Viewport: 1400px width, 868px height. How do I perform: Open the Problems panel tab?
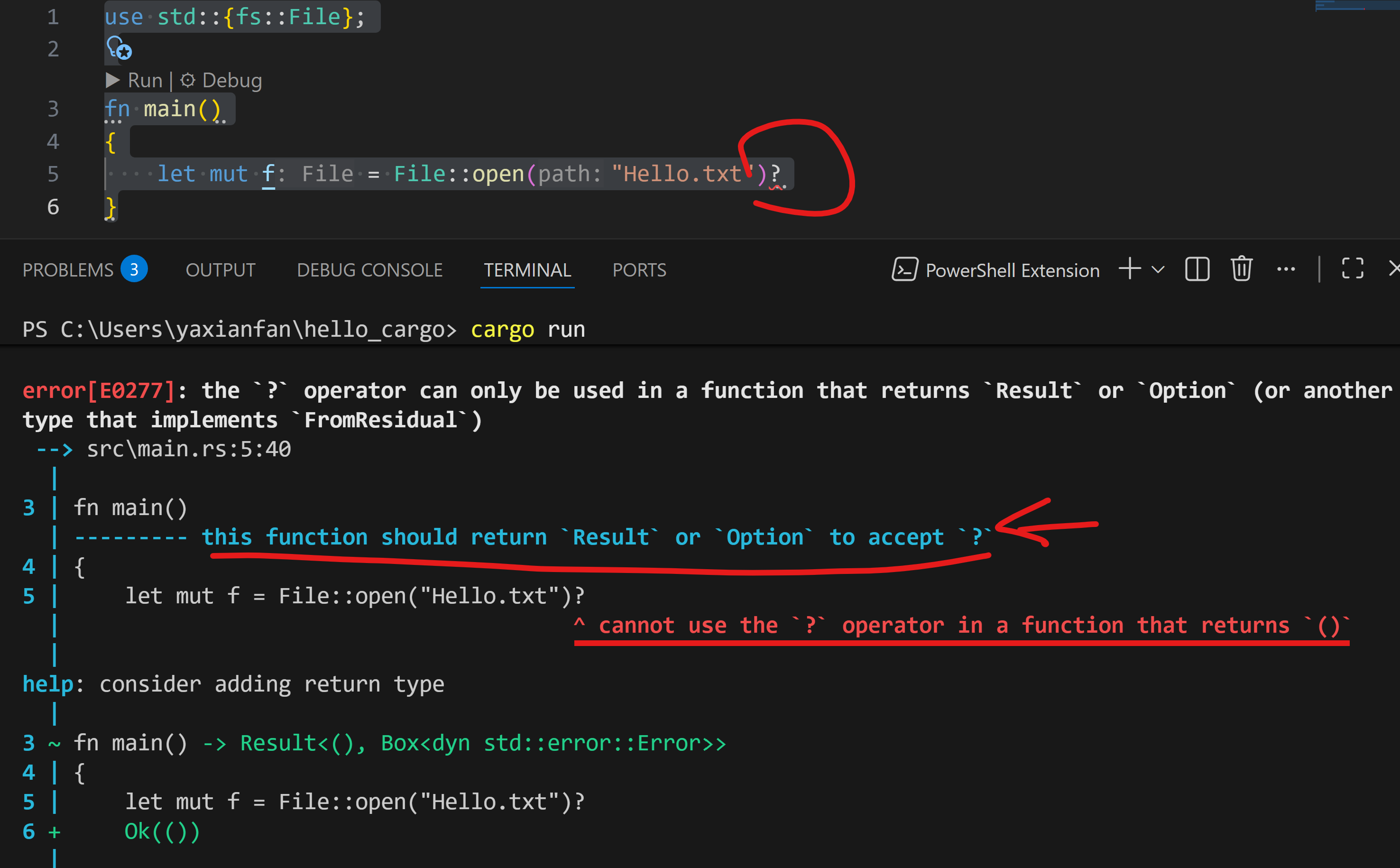(x=68, y=270)
